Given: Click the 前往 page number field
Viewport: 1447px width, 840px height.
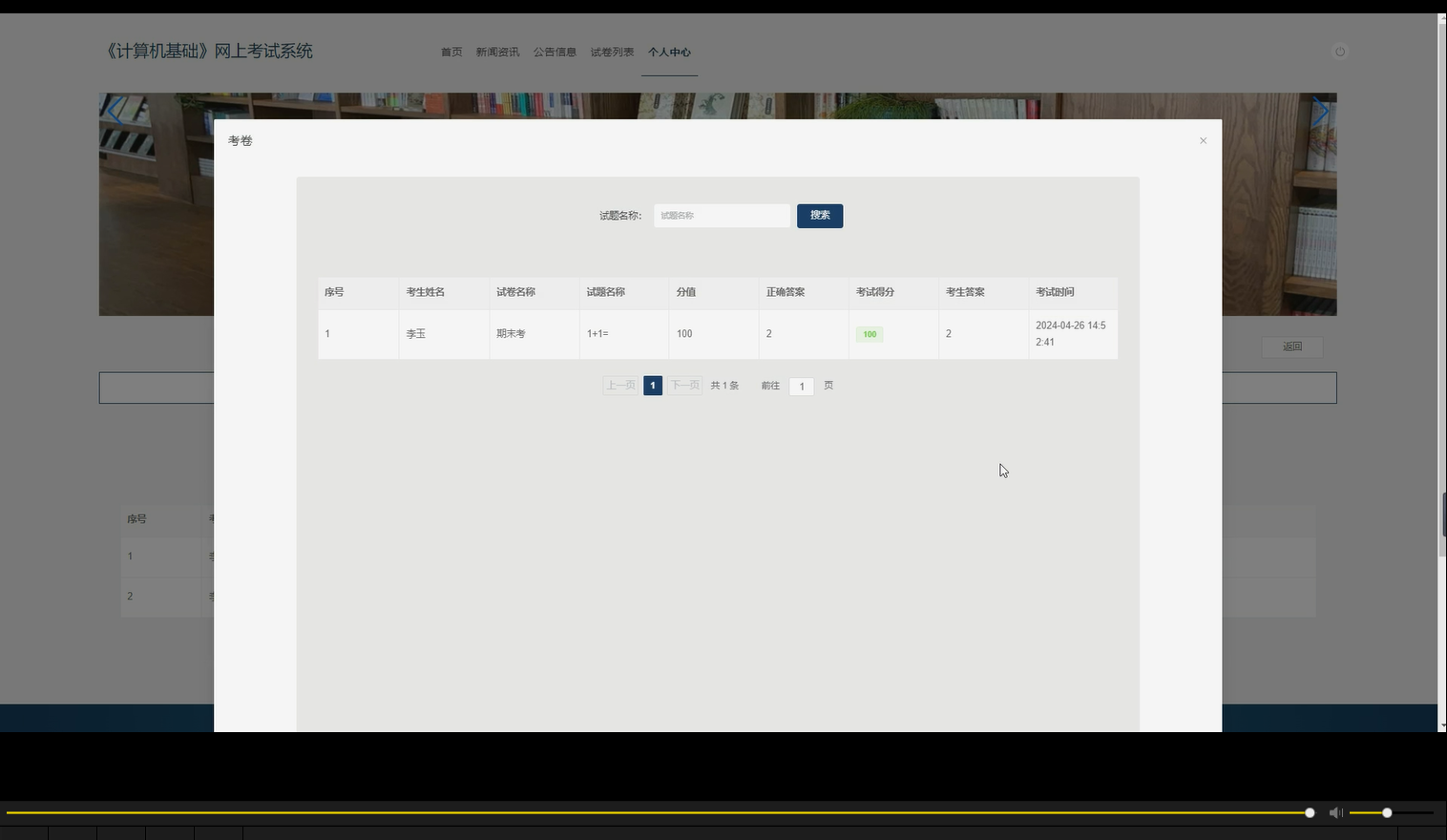Looking at the screenshot, I should [801, 386].
